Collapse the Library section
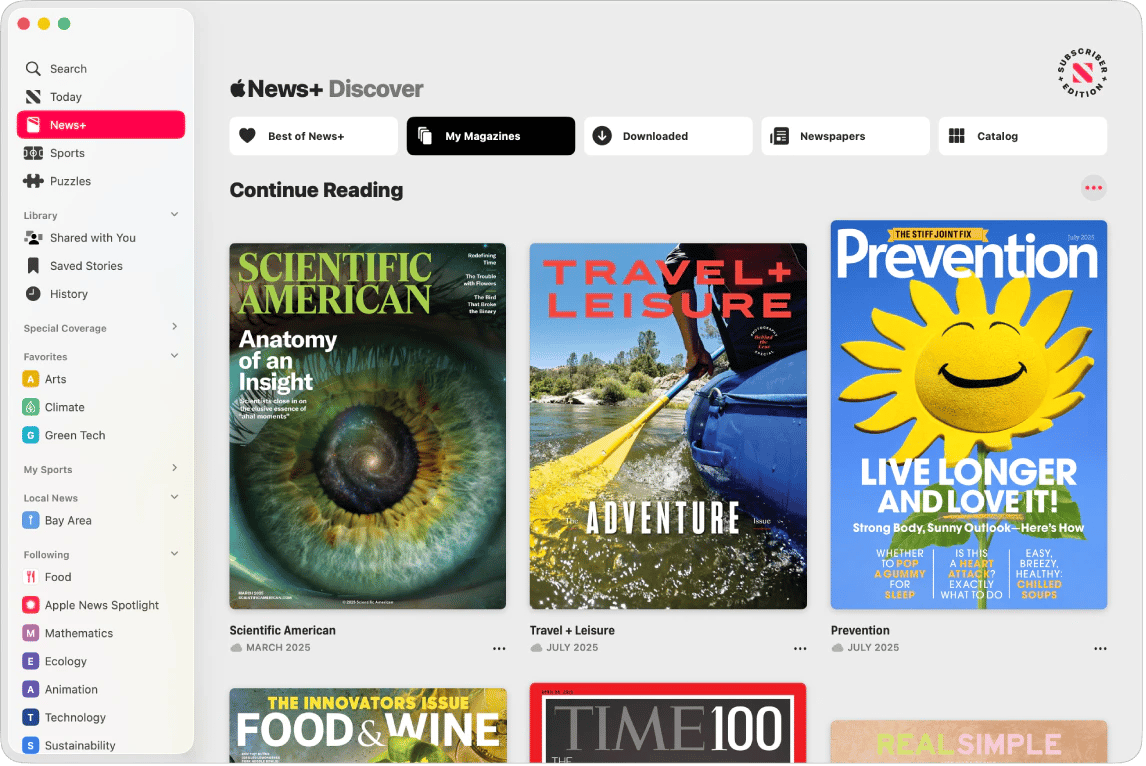This screenshot has height=766, width=1146. [174, 215]
